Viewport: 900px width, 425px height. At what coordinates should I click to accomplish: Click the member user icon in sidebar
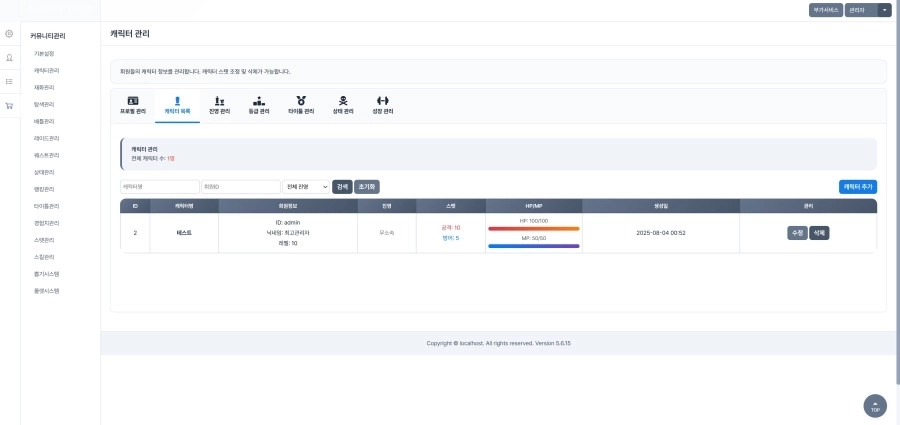click(x=9, y=58)
